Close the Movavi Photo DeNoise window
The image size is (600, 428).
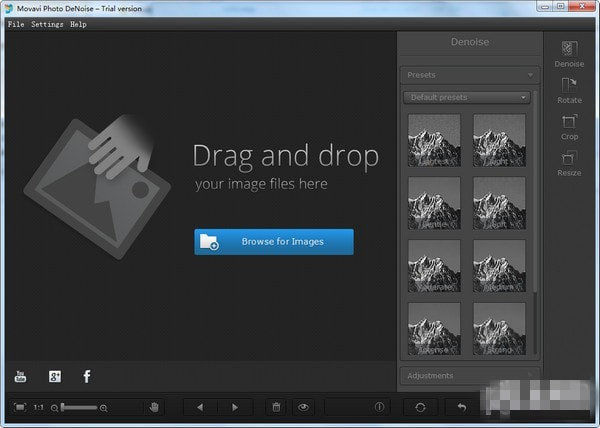582,6
